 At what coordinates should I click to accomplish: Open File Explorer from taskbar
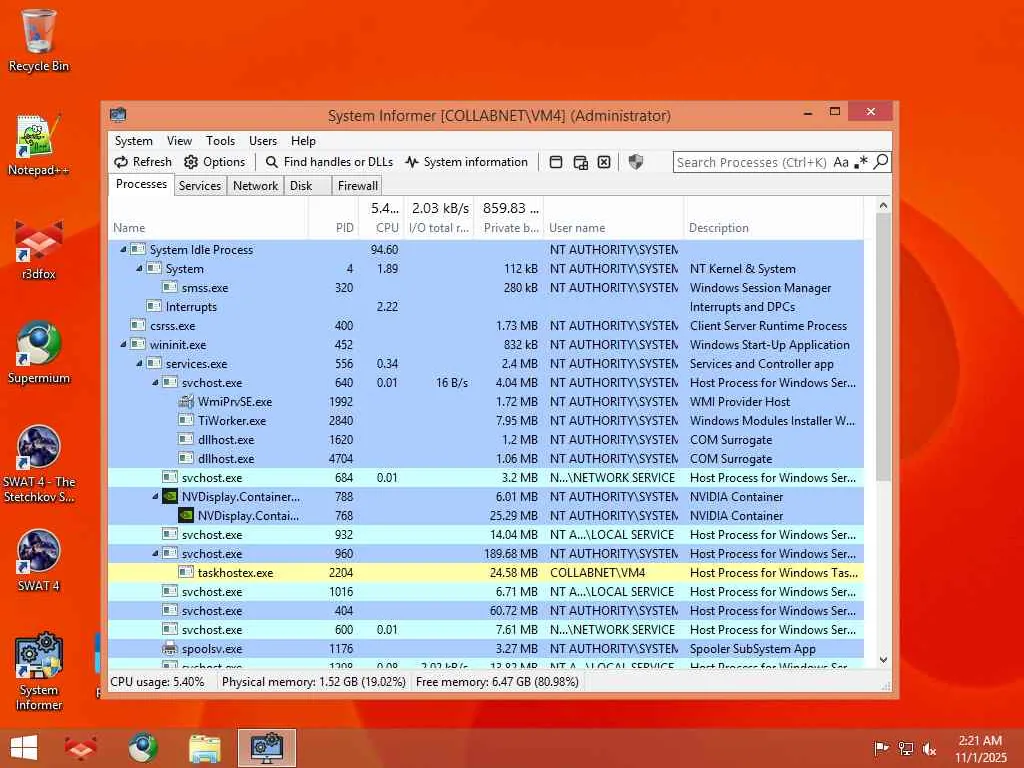[x=204, y=748]
